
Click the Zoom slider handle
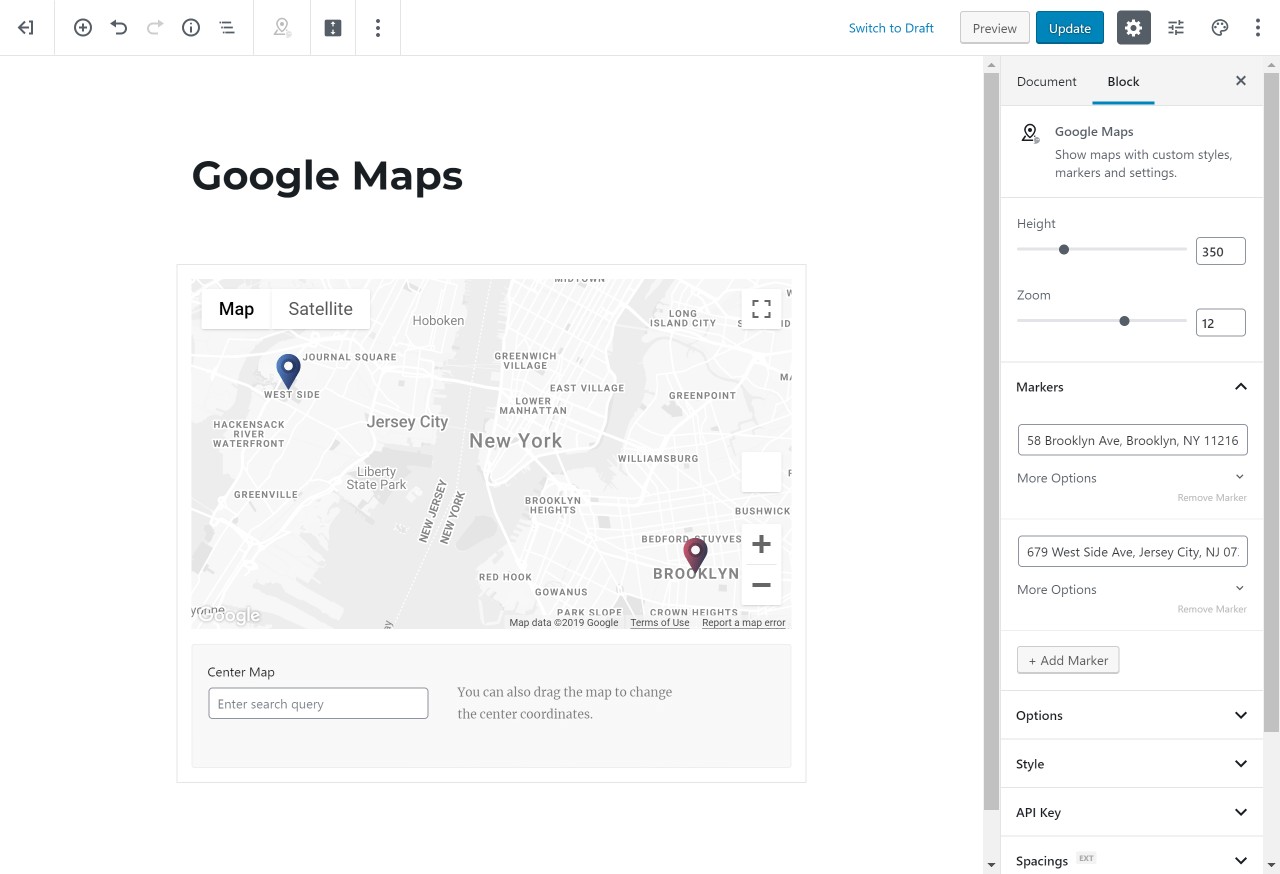click(1125, 321)
